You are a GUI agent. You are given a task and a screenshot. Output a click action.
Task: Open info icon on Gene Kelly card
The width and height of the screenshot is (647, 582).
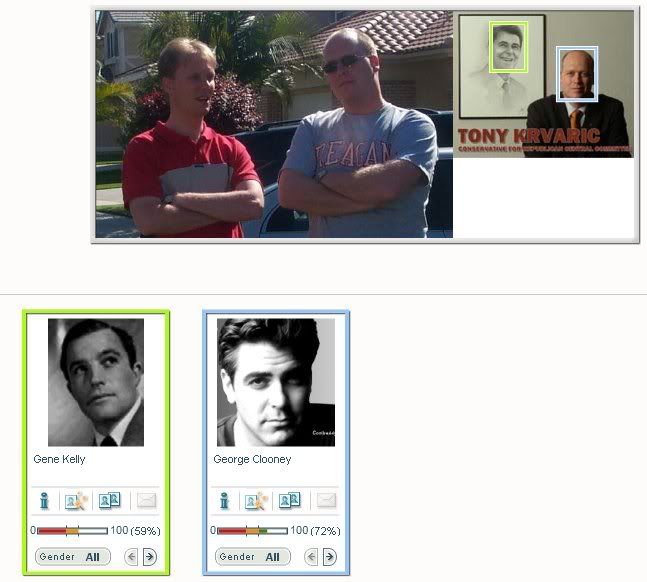point(44,501)
